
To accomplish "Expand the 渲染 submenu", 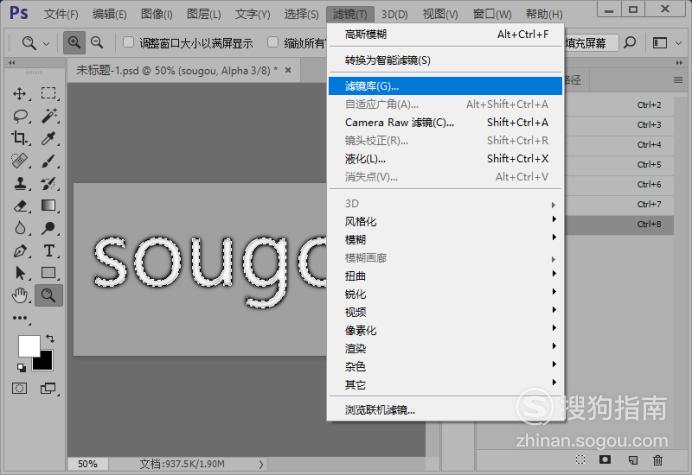I will tap(446, 348).
